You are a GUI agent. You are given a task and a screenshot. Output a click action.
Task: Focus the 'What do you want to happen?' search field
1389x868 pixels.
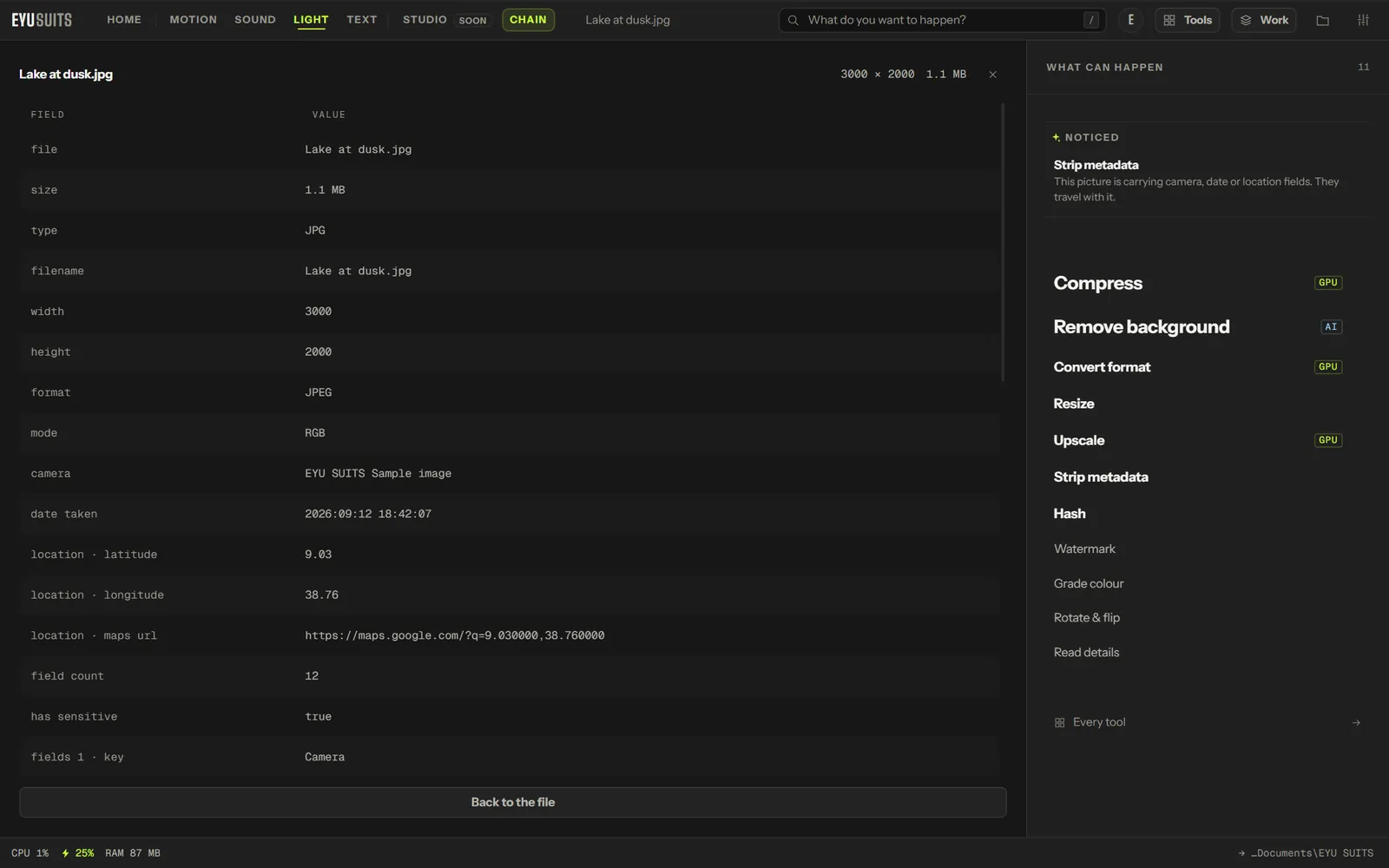pos(942,20)
